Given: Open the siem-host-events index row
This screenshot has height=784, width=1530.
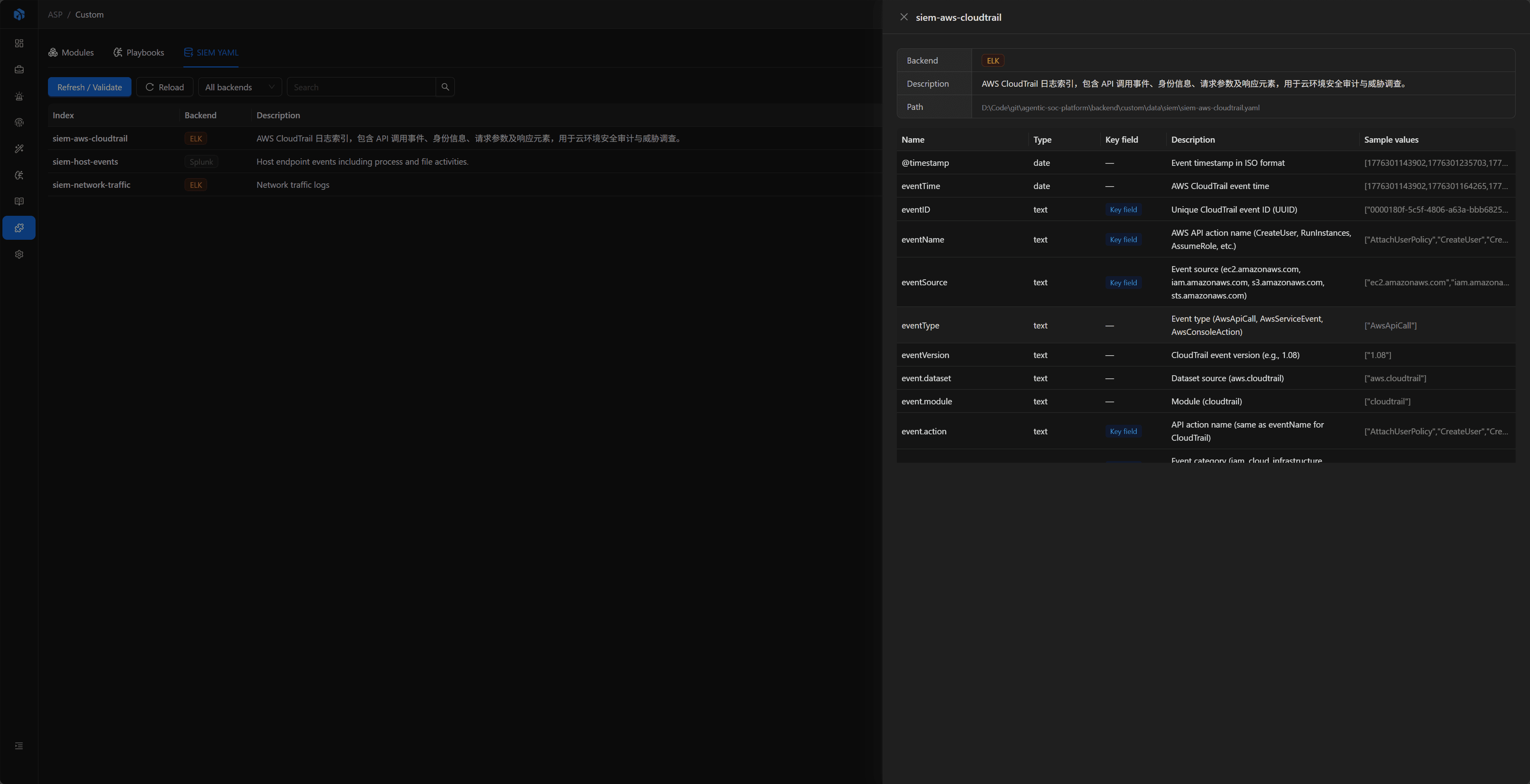Looking at the screenshot, I should 464,161.
